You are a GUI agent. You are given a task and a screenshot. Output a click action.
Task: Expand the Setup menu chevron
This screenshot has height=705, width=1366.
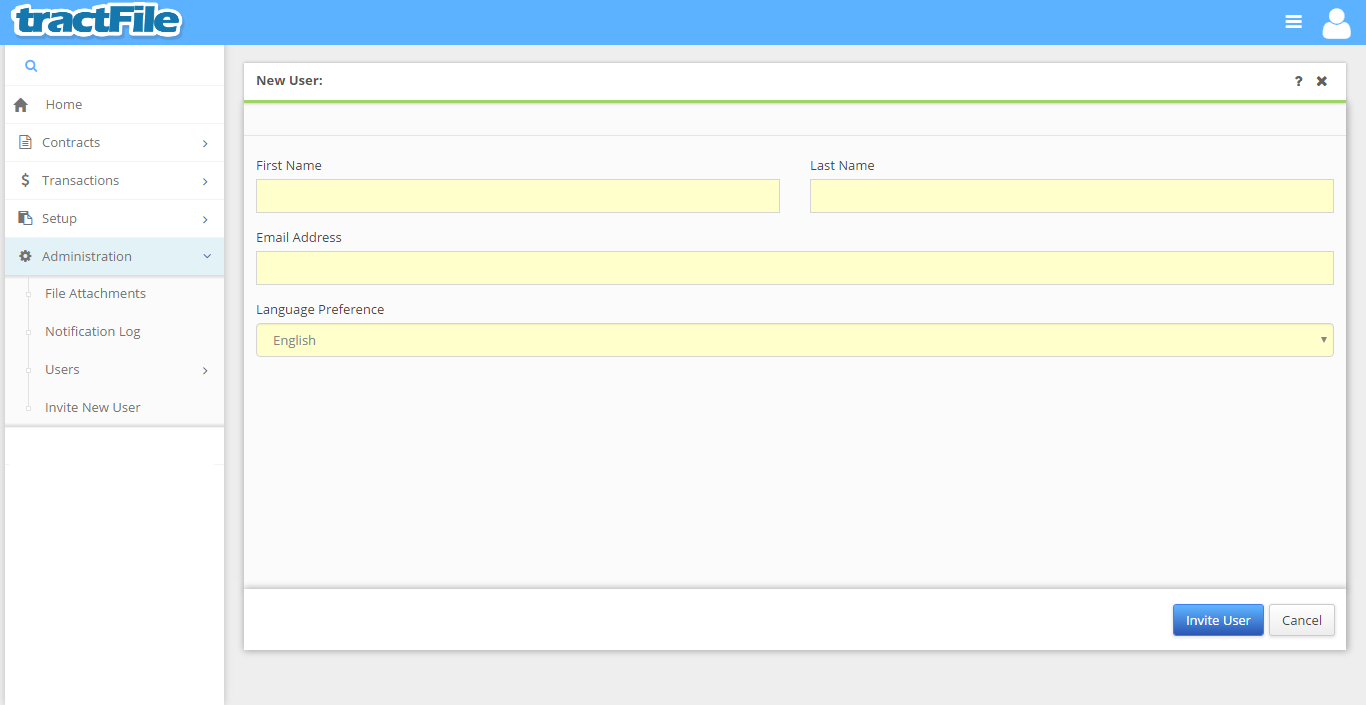pyautogui.click(x=205, y=219)
